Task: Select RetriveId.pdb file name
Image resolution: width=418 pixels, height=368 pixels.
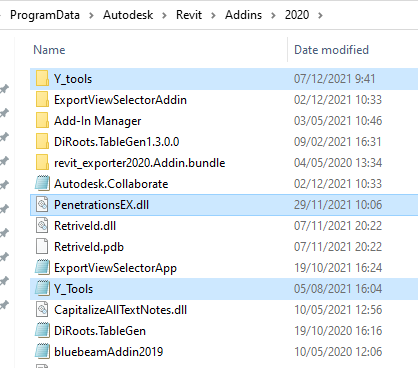Action: point(89,247)
